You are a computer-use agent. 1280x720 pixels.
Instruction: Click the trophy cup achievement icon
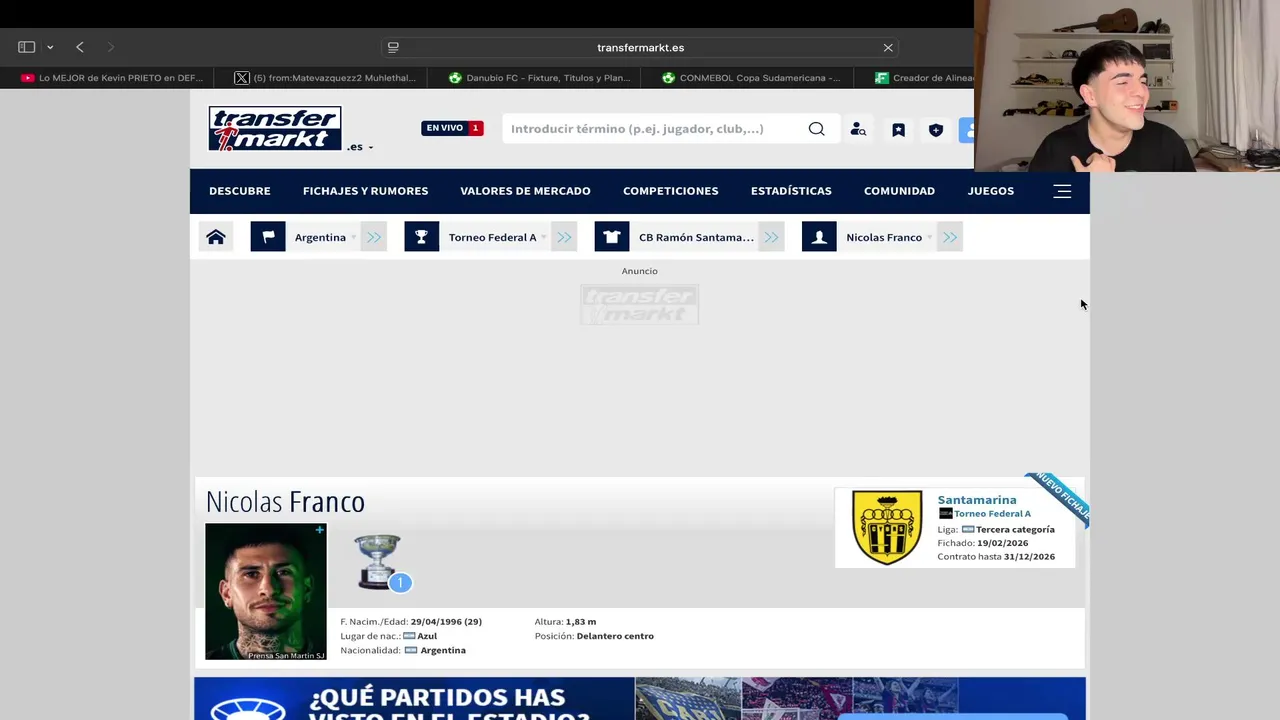tap(378, 561)
